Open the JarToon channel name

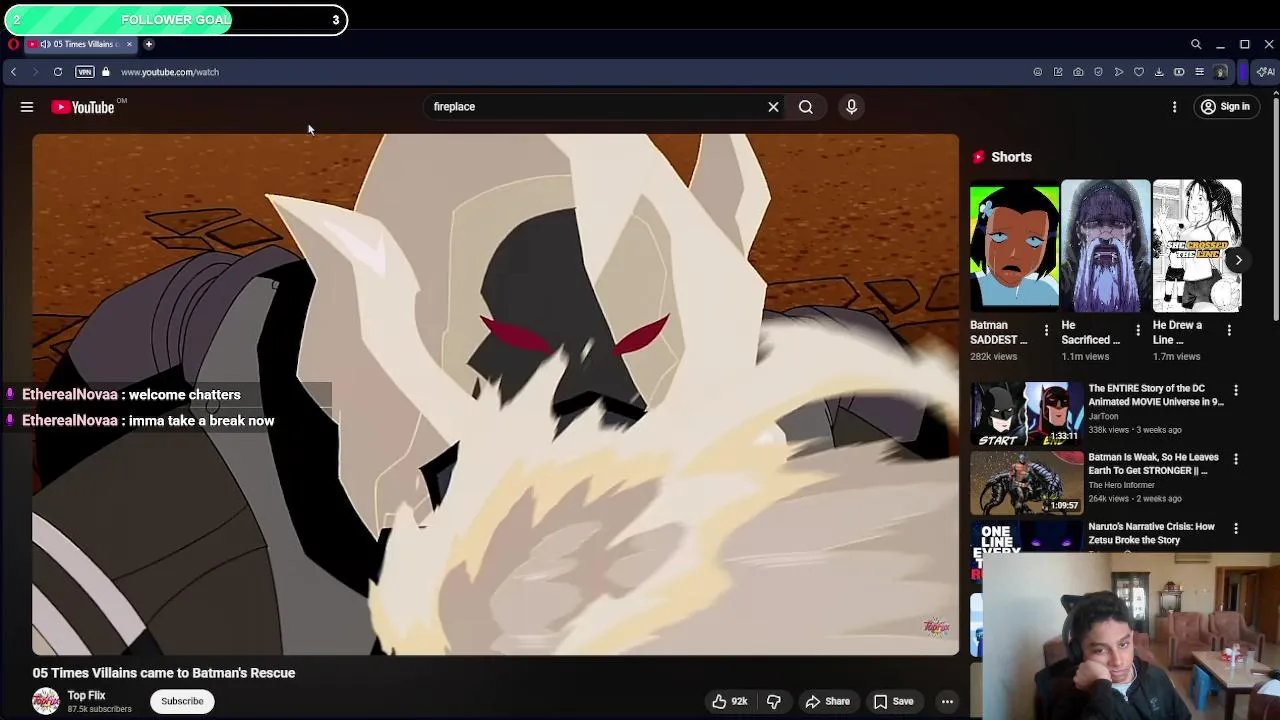click(1104, 416)
